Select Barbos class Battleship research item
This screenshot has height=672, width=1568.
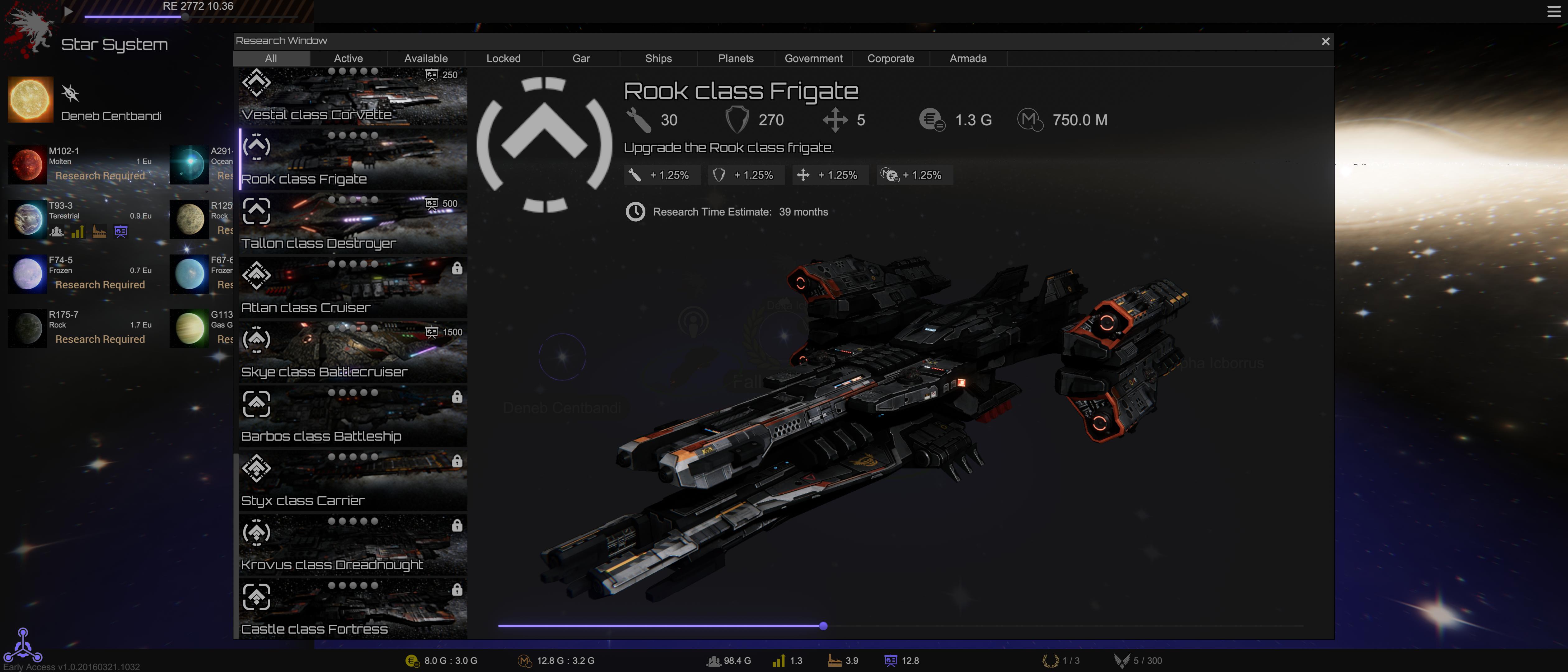click(353, 417)
